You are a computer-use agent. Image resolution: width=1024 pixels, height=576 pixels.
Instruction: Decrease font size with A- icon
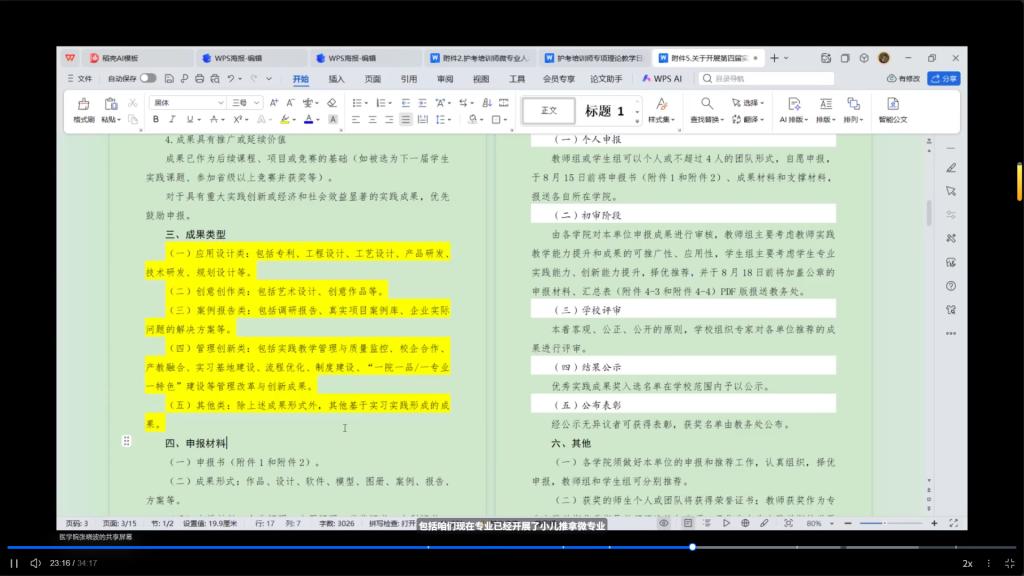(x=290, y=103)
